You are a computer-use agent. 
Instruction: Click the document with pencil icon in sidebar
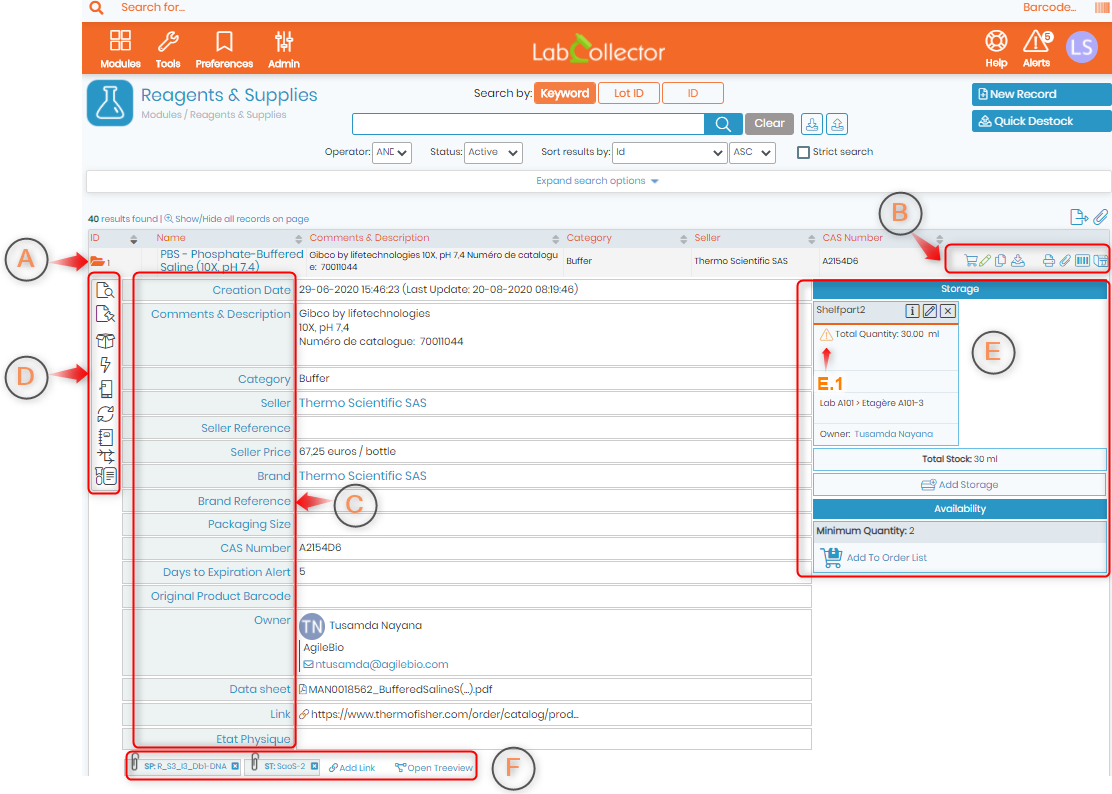[105, 314]
